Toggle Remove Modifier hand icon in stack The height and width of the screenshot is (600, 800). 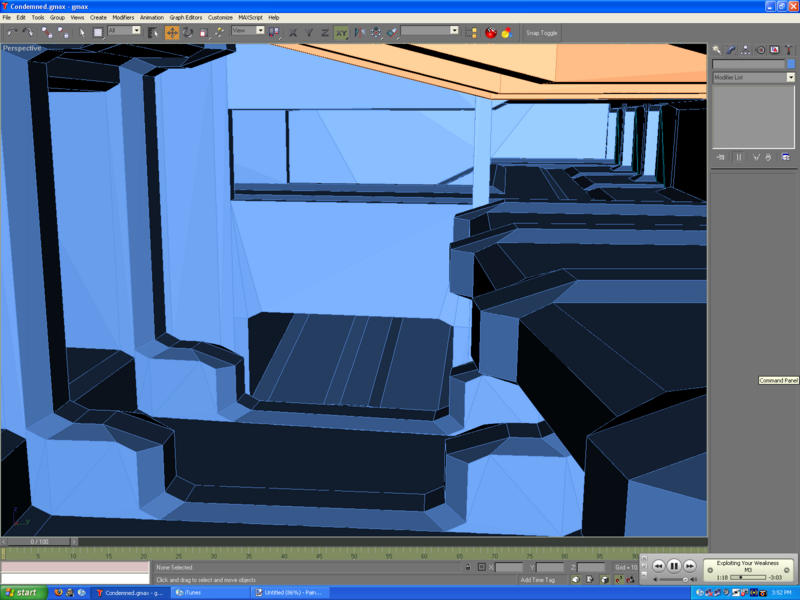pyautogui.click(x=768, y=157)
